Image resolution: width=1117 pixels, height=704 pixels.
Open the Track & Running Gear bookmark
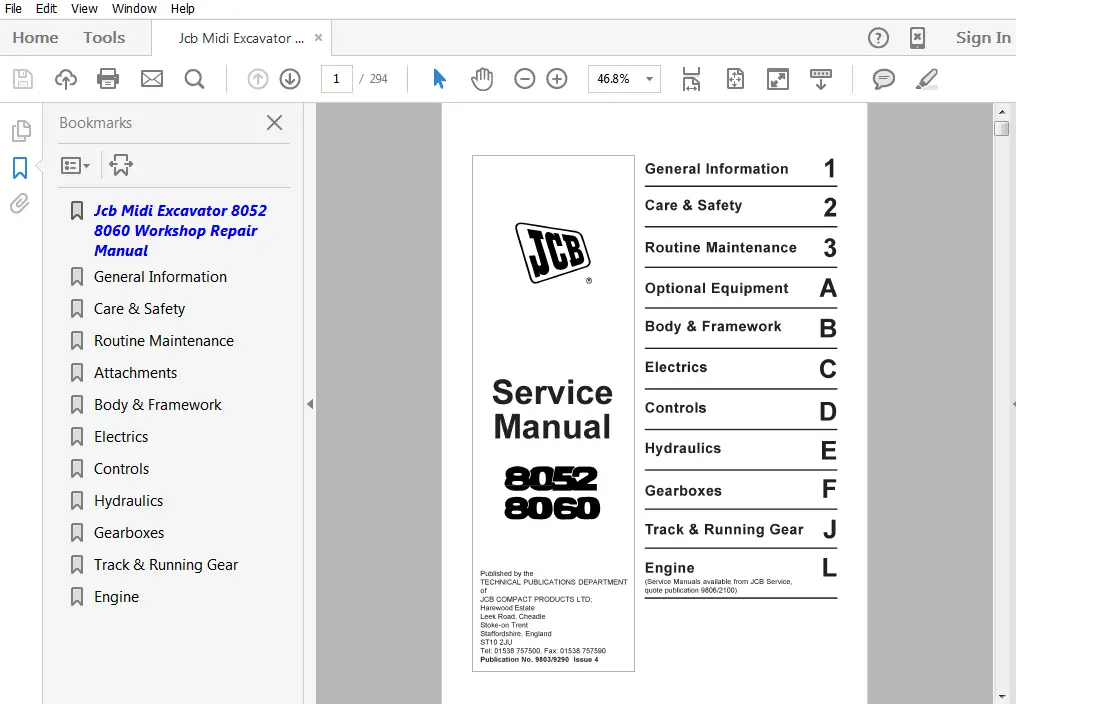tap(166, 565)
